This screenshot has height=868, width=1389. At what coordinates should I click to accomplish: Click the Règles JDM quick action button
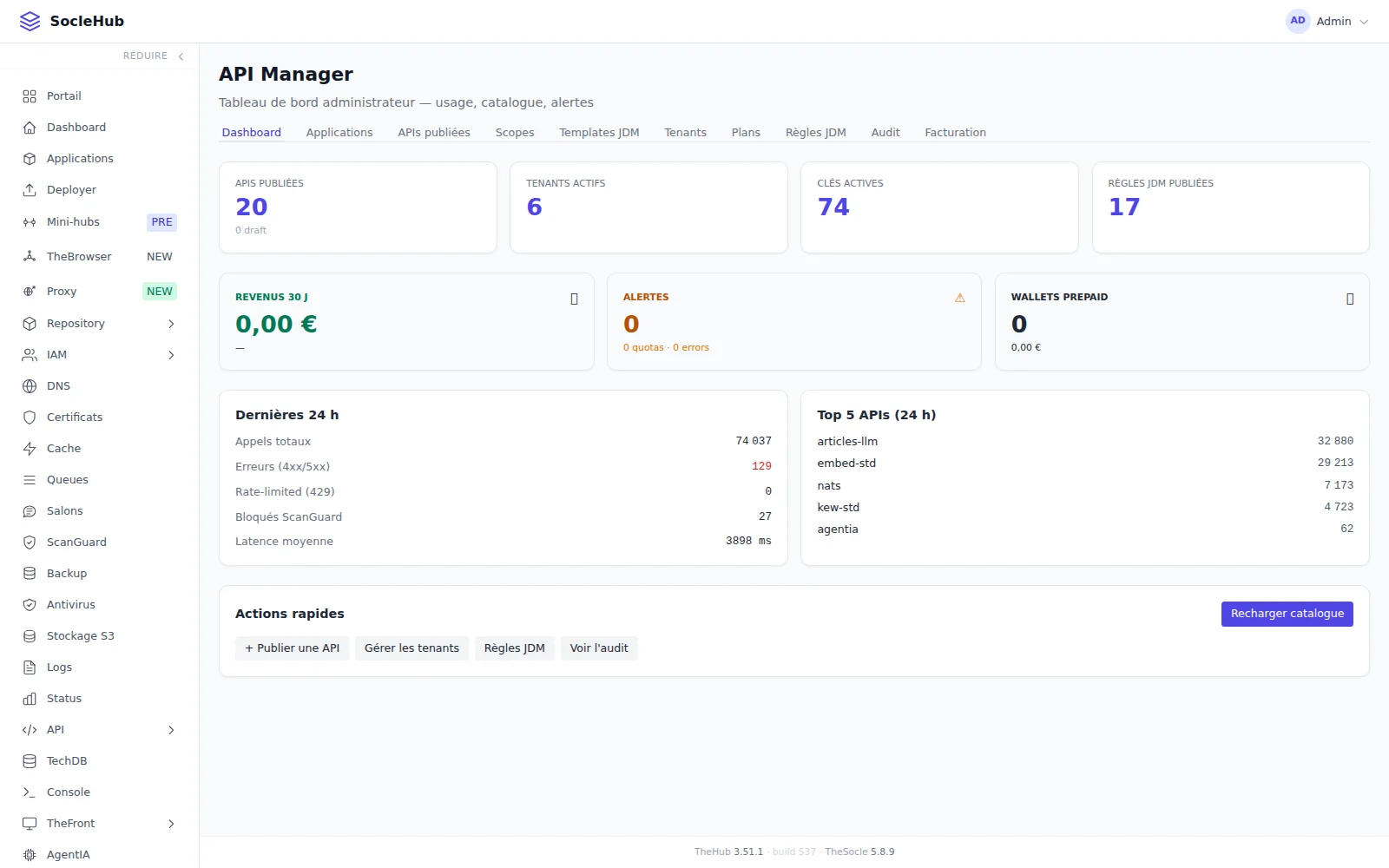(x=515, y=648)
